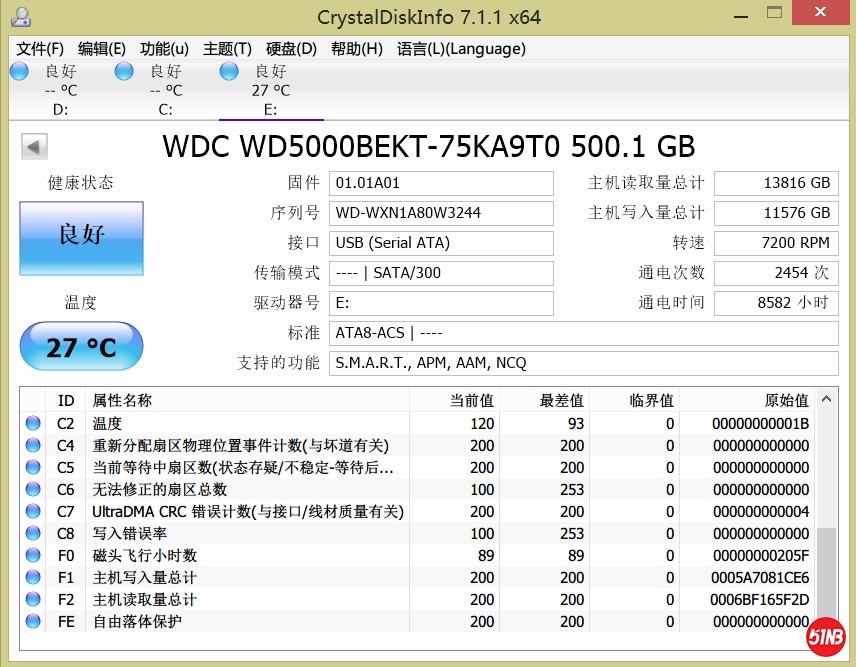Click the previous disk arrow icon
856x667 pixels.
coord(35,148)
